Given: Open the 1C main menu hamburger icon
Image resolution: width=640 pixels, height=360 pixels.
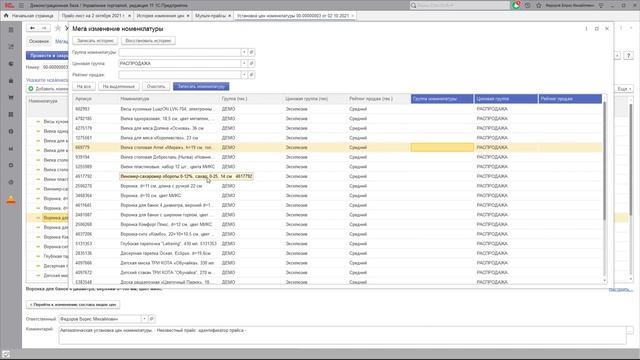Looking at the screenshot, I should coord(21,5).
